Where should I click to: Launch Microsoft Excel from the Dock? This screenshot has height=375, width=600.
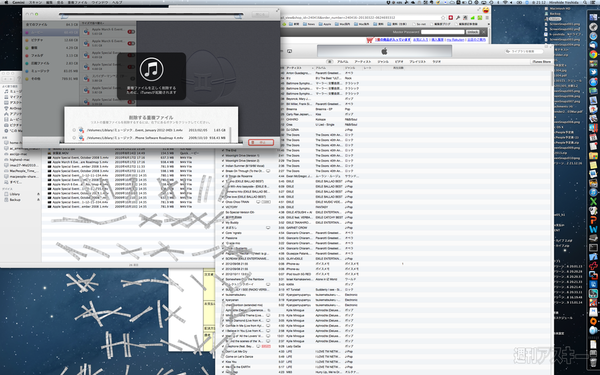(x=593, y=201)
